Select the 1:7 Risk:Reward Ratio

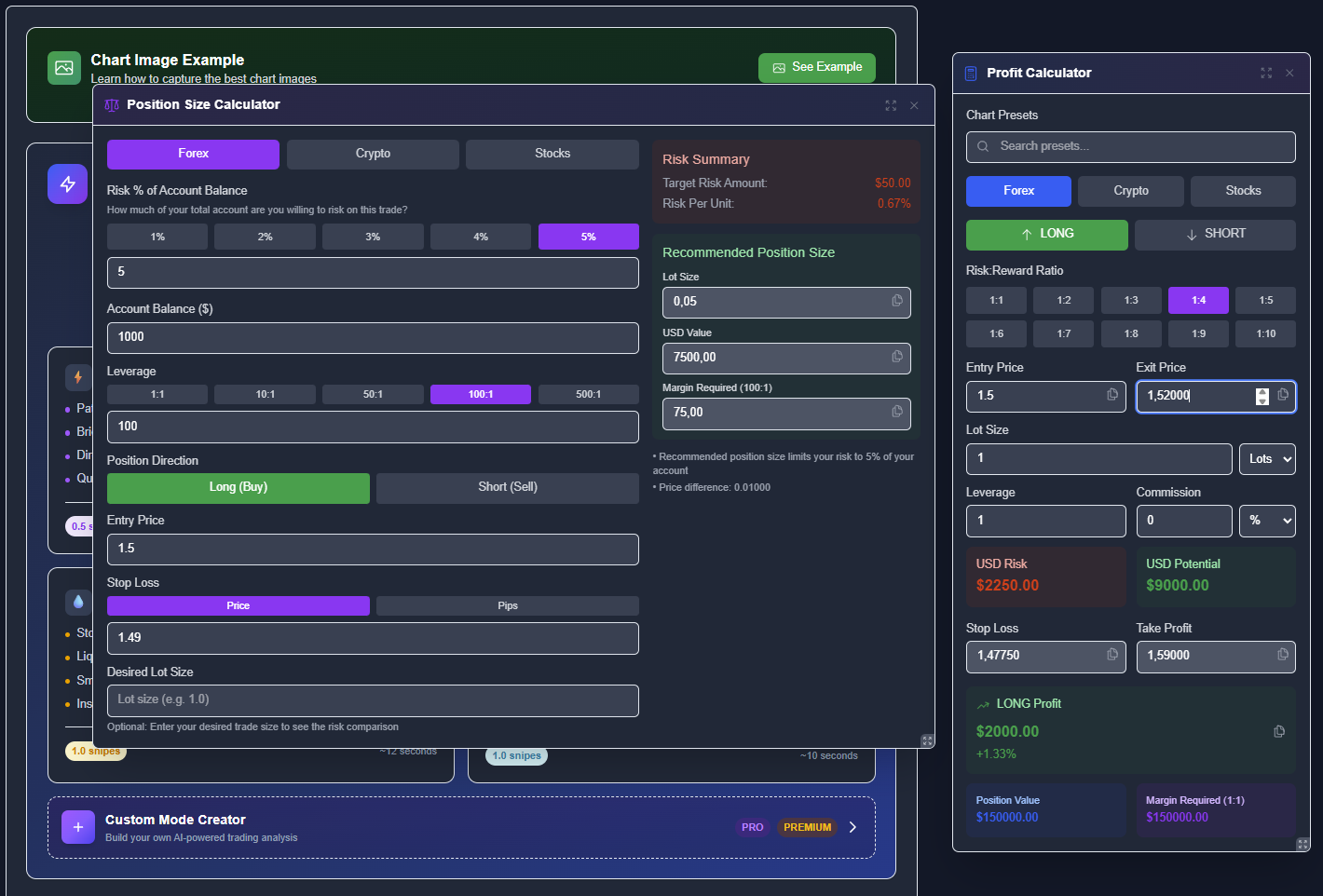pyautogui.click(x=1063, y=333)
